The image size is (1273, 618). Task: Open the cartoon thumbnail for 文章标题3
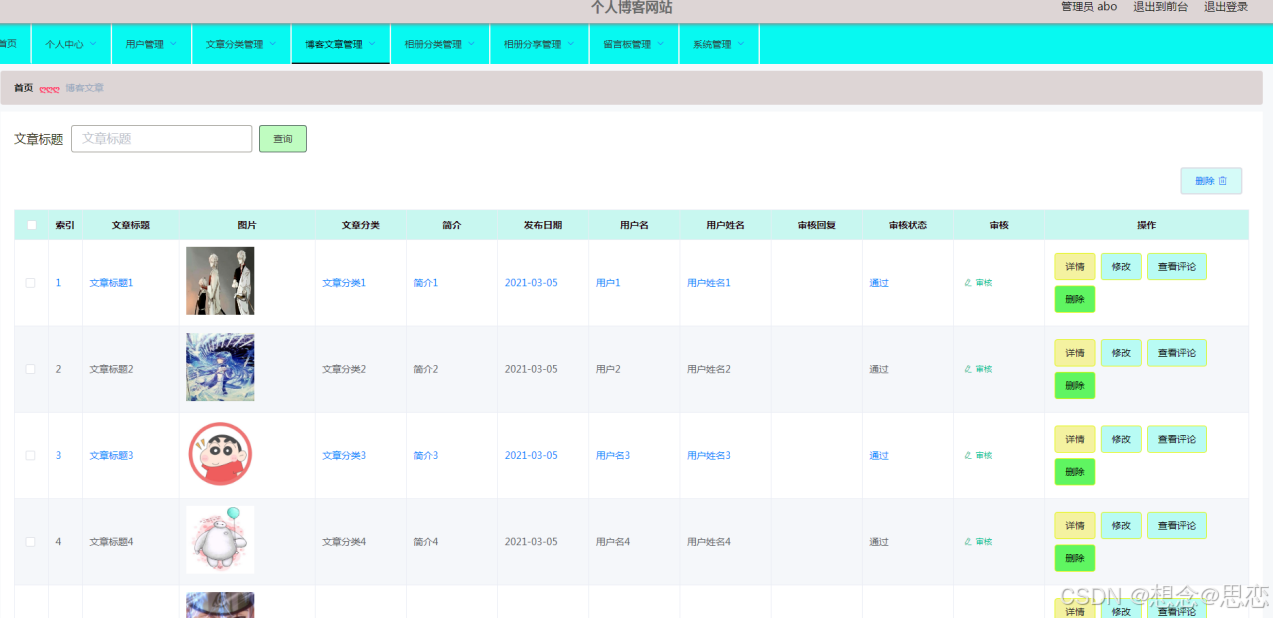tap(220, 454)
